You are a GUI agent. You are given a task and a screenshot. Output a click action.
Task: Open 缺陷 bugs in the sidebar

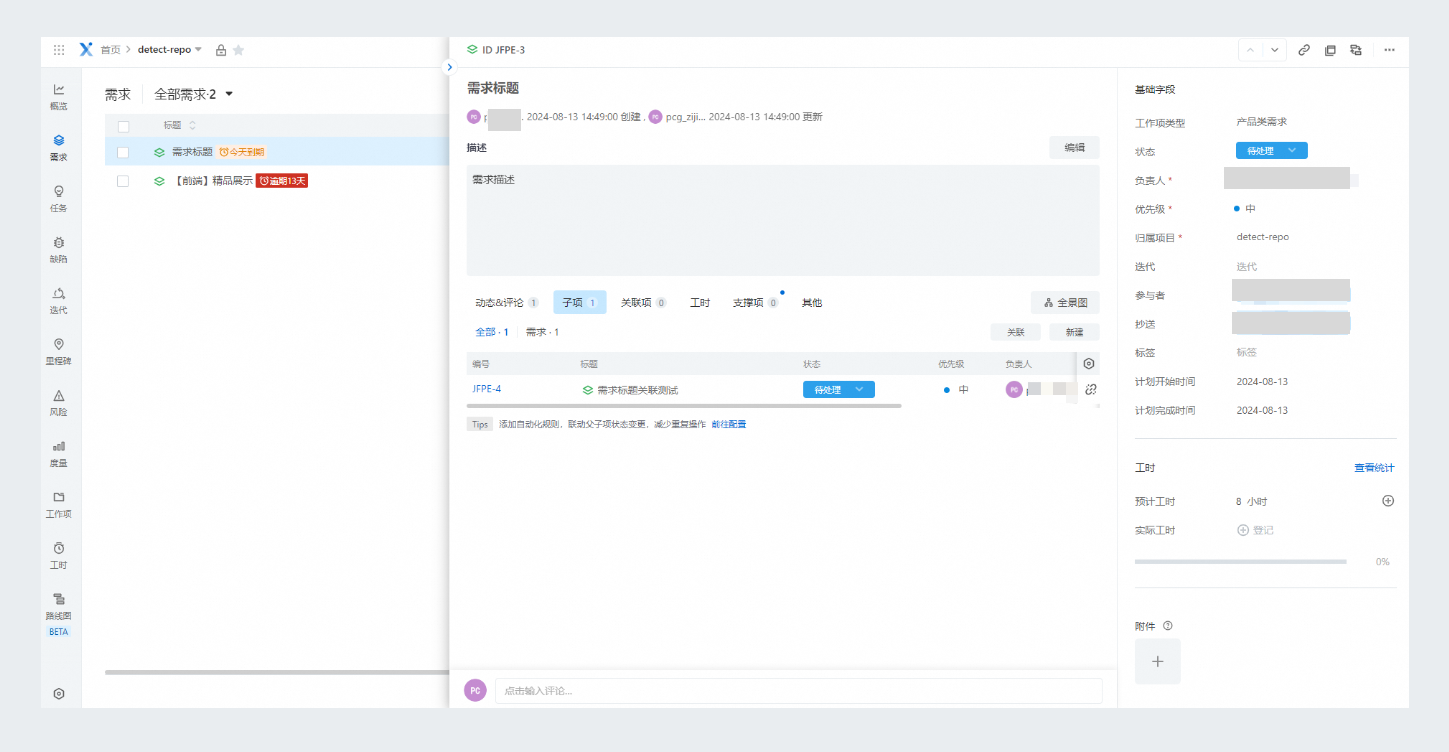(59, 250)
